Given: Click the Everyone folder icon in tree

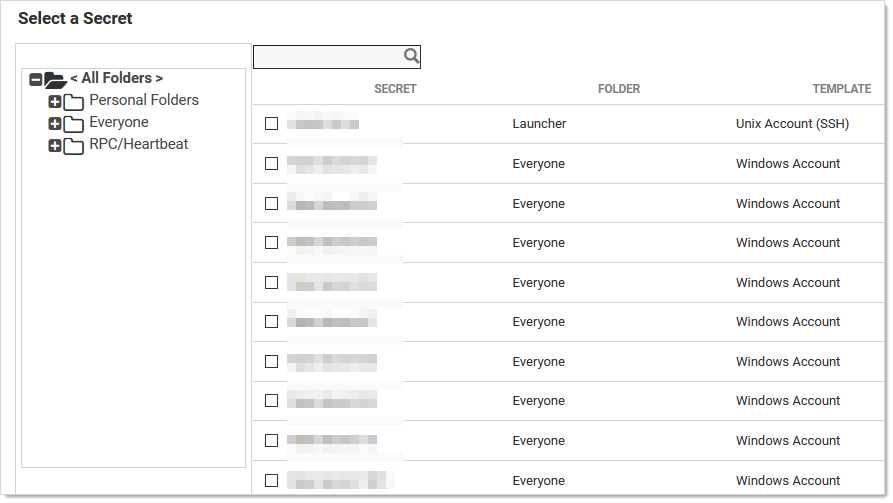Looking at the screenshot, I should [x=73, y=124].
